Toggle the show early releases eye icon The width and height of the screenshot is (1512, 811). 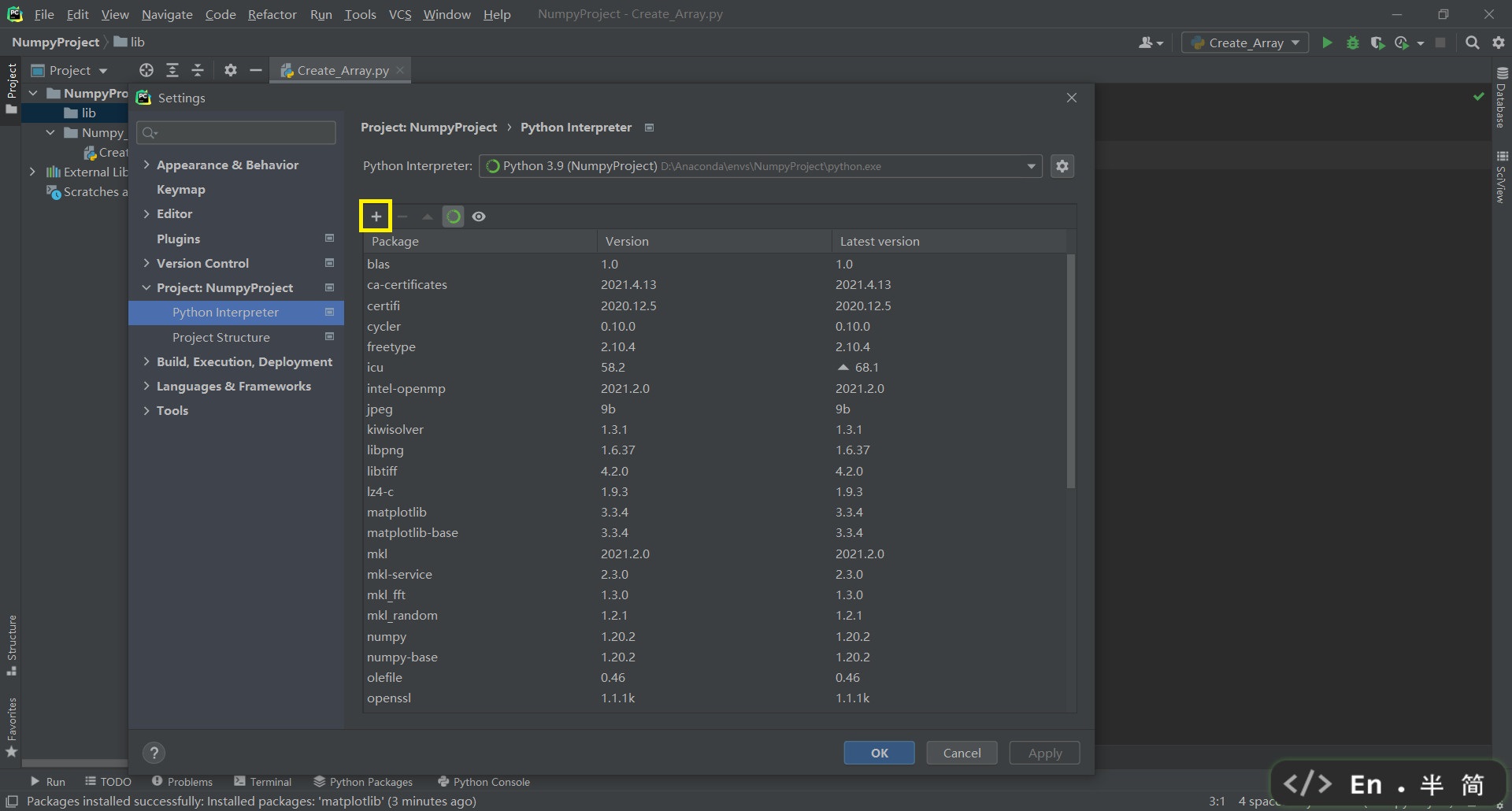[x=479, y=217]
